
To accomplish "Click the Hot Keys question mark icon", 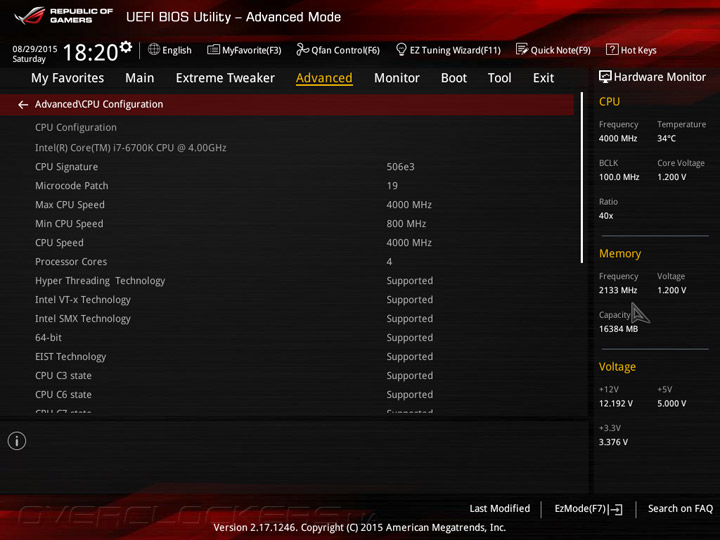I will tap(612, 49).
